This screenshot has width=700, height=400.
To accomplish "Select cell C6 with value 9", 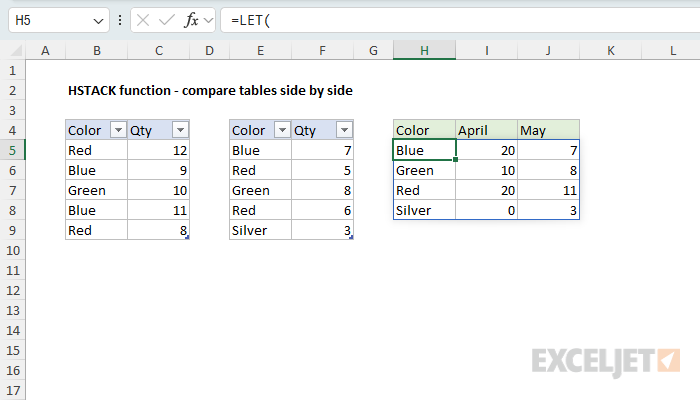I will coord(158,170).
